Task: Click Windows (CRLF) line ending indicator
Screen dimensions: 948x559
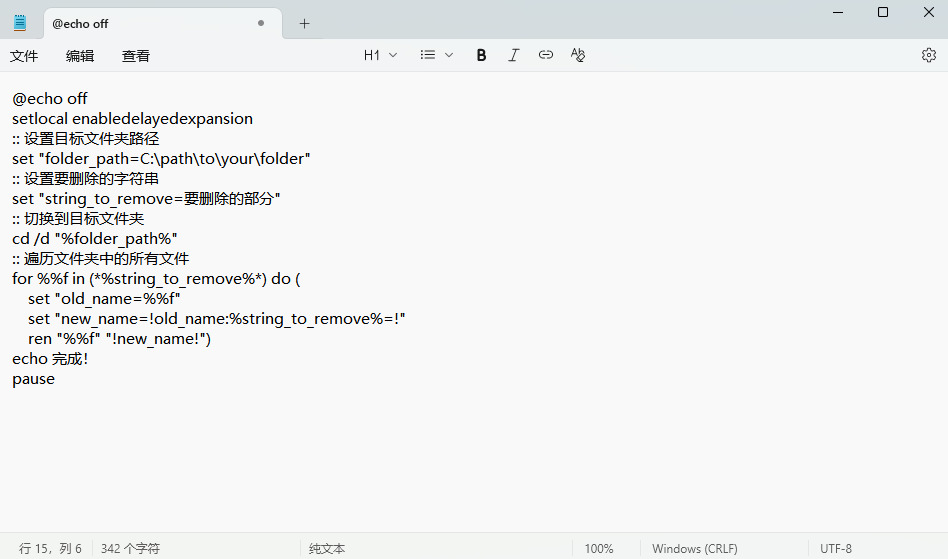Action: [x=694, y=548]
